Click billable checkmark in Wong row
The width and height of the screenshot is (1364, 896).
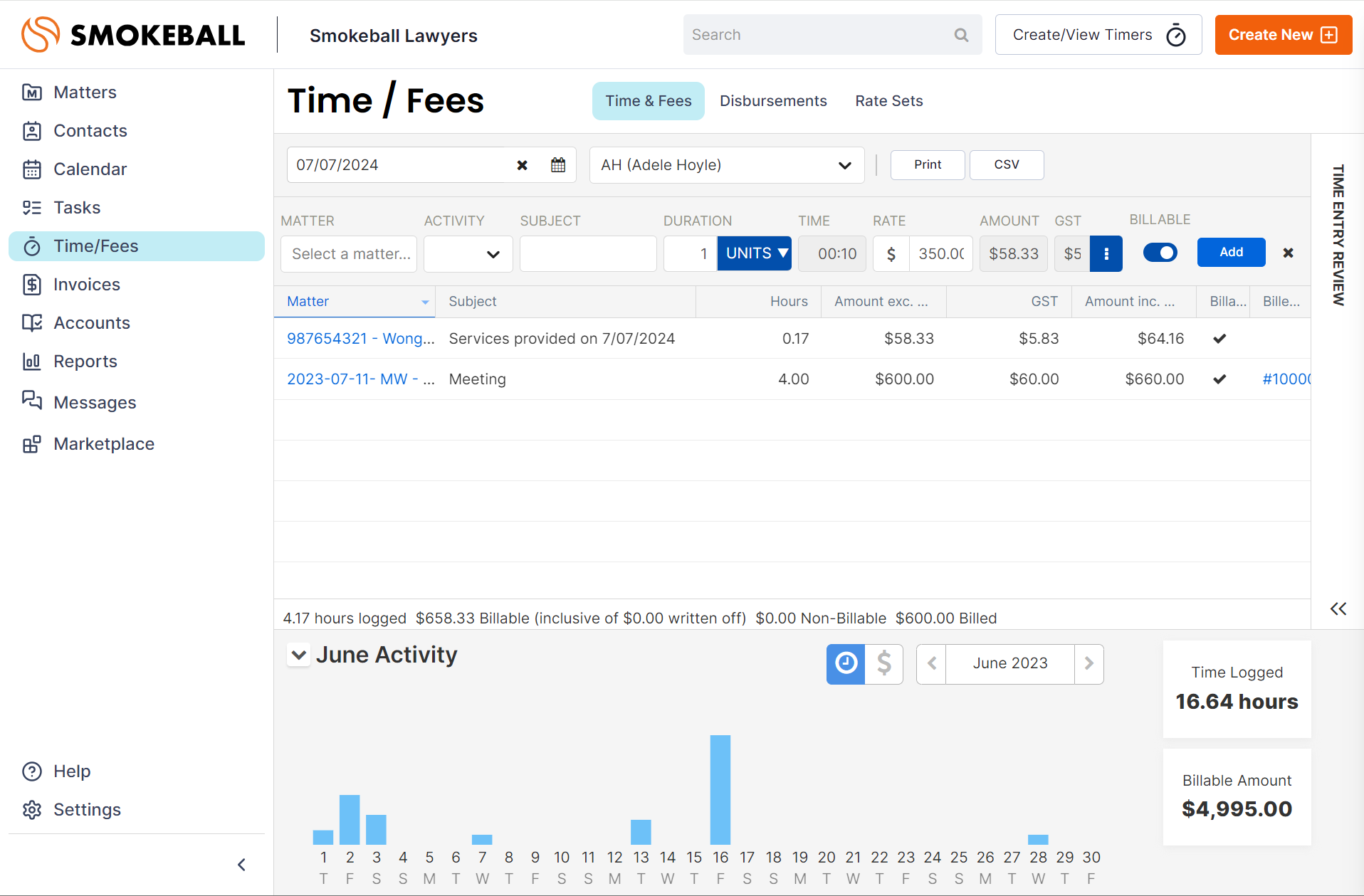(1219, 339)
